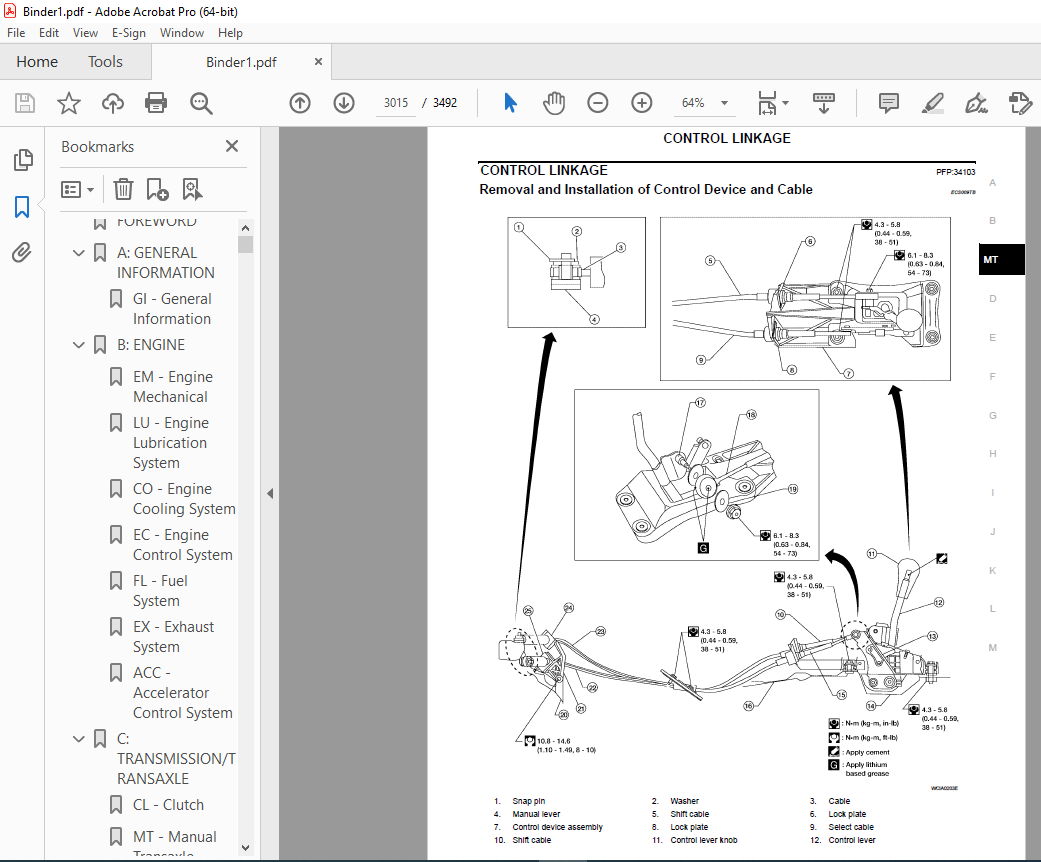Close the Binder1.pdf tab
The image size is (1041, 862).
click(318, 62)
